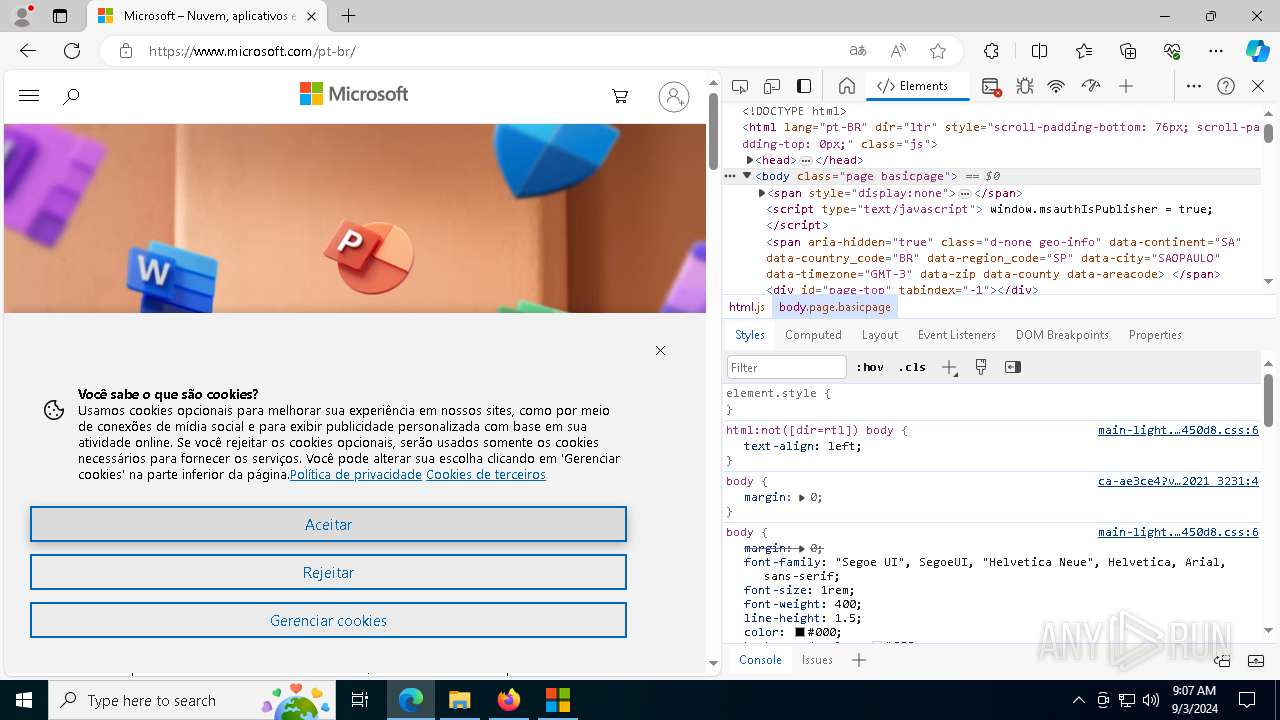Click the black color swatch for #000

[x=800, y=632]
